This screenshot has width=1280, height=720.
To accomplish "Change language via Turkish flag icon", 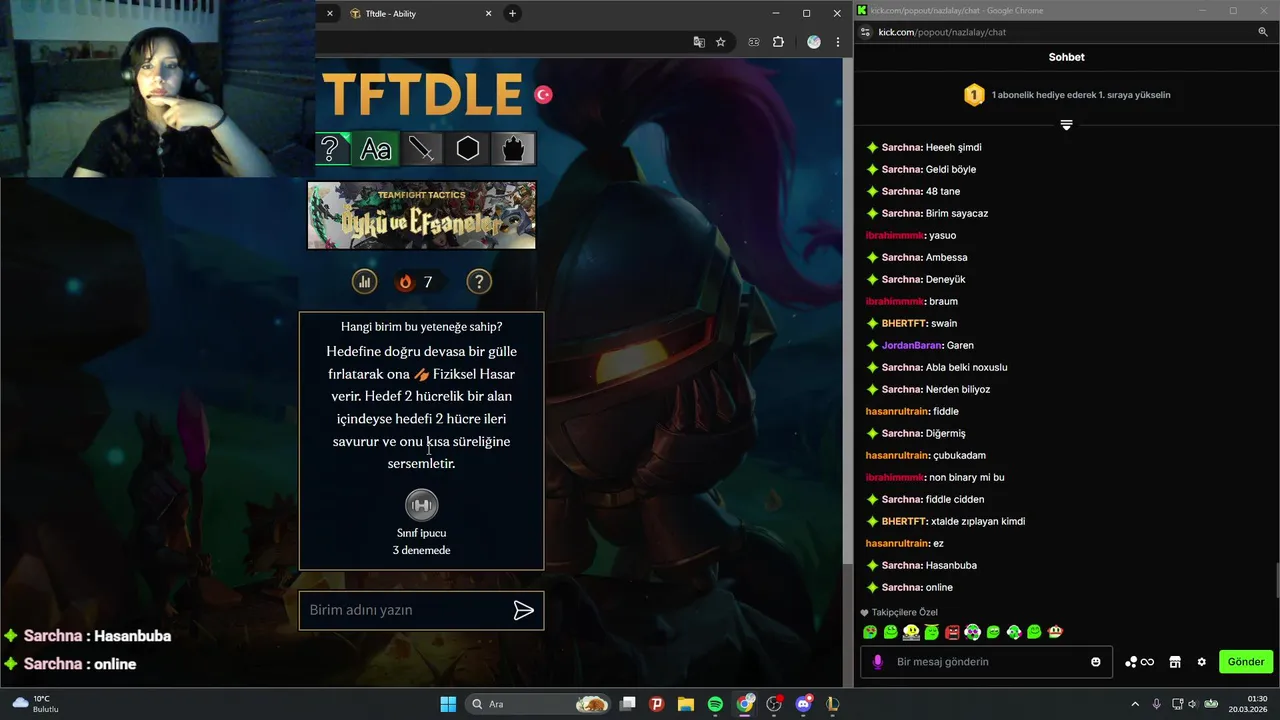I will [x=543, y=94].
